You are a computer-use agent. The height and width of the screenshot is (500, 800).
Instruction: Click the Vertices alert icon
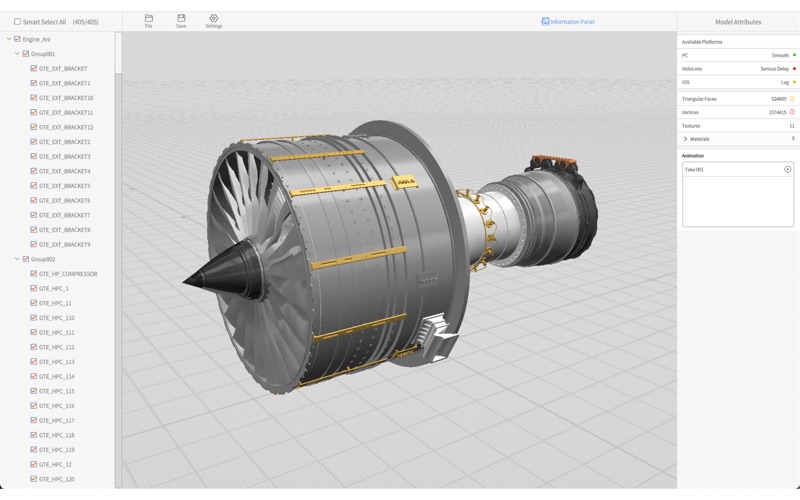[792, 112]
